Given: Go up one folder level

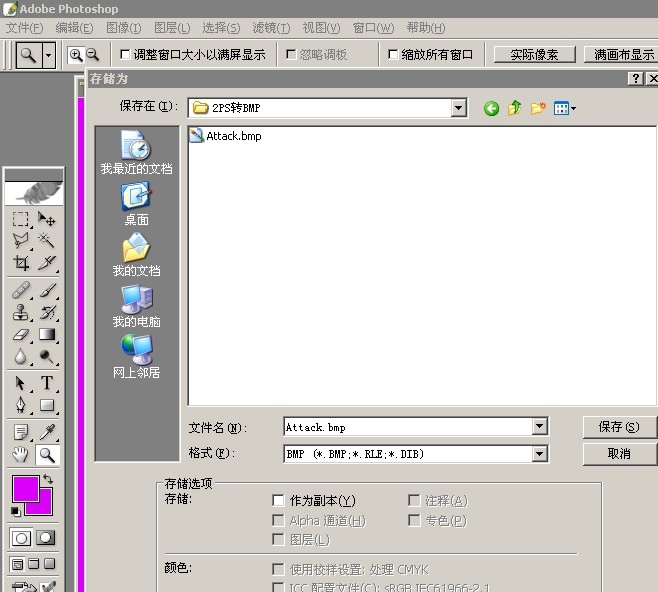Looking at the screenshot, I should coord(514,108).
